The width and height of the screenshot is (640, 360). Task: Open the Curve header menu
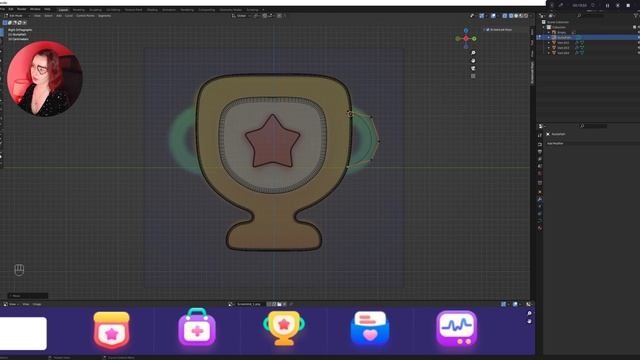point(69,16)
